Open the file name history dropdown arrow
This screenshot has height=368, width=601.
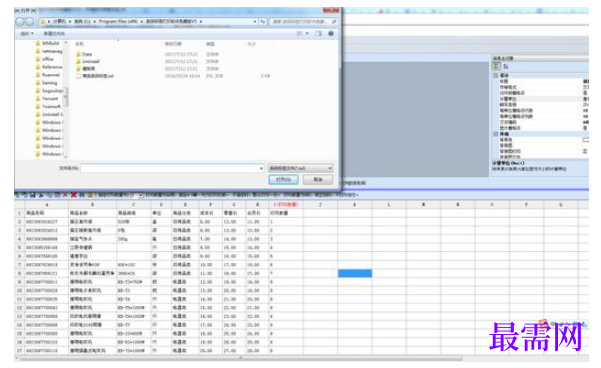[261, 168]
